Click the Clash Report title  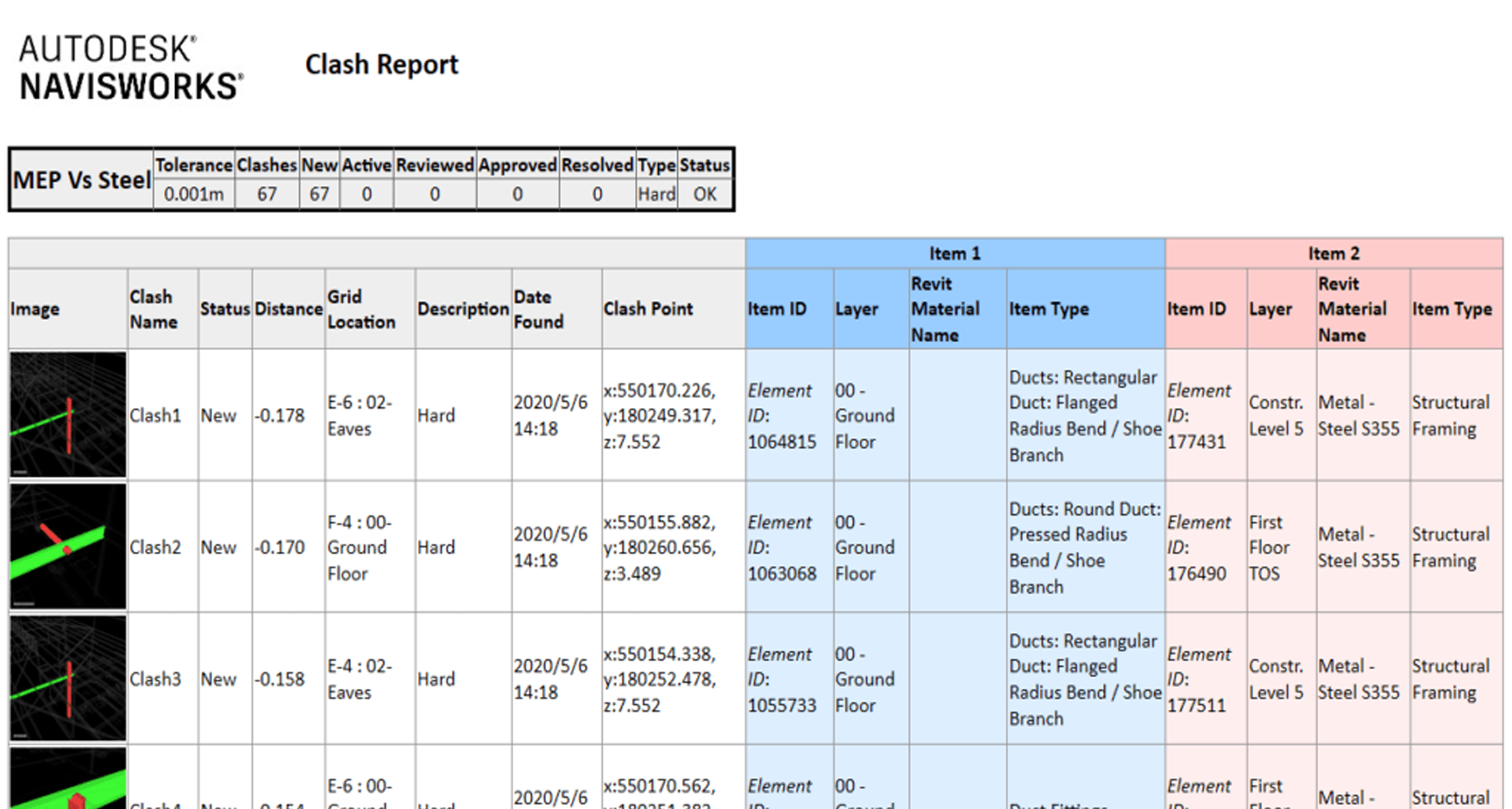(x=381, y=65)
